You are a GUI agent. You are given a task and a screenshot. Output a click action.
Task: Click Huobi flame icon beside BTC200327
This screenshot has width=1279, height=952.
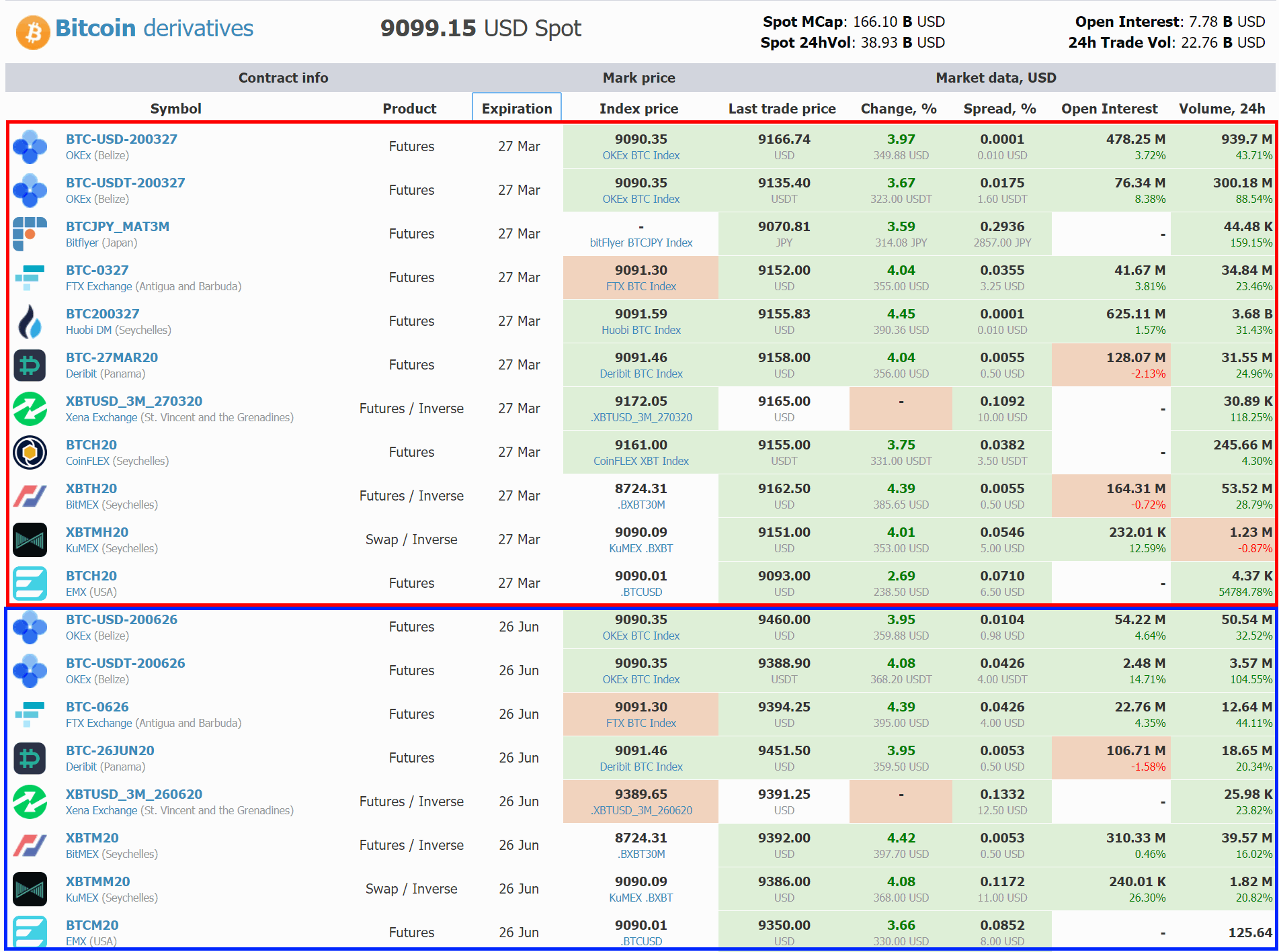pyautogui.click(x=30, y=321)
